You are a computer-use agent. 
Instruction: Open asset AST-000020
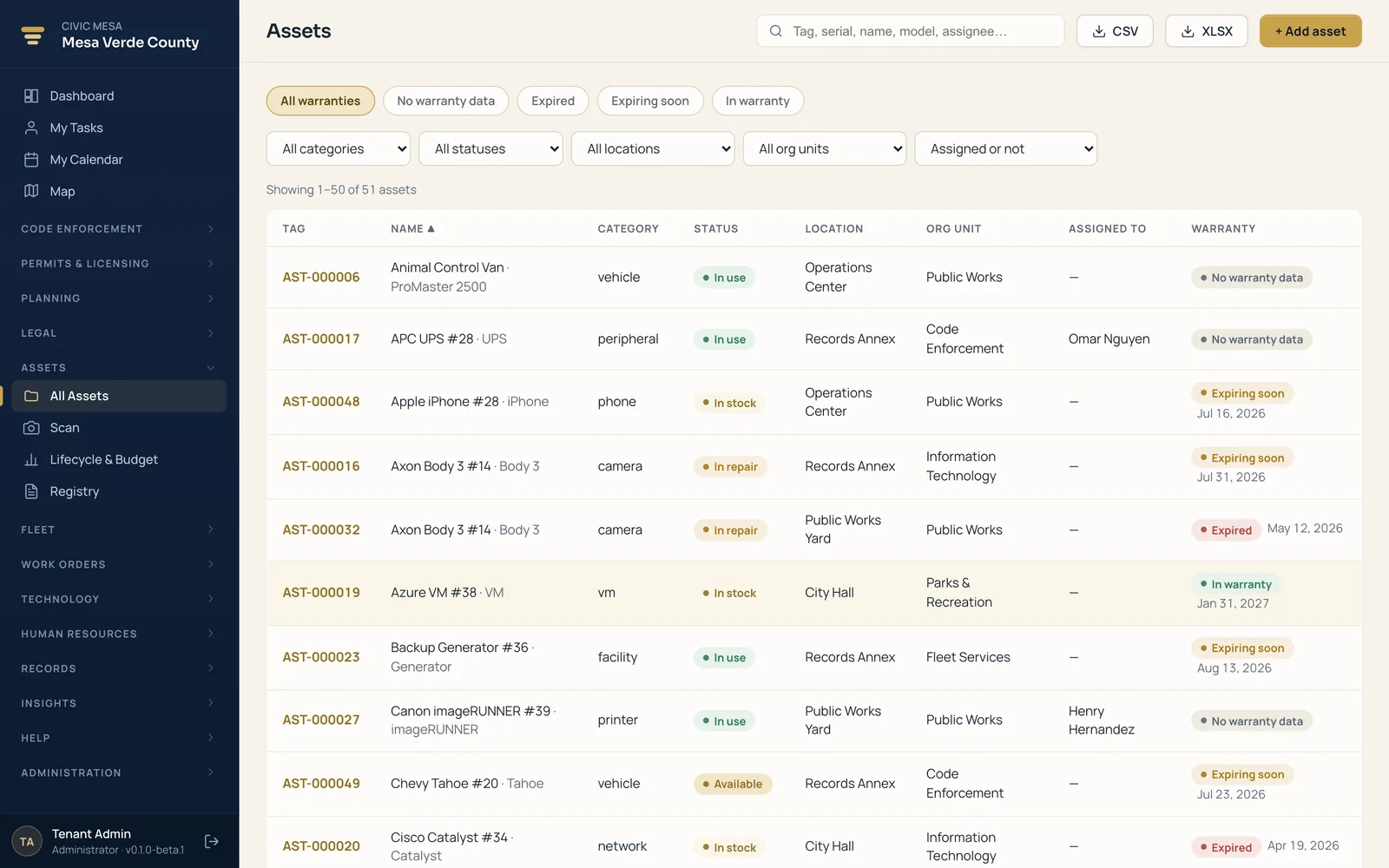point(321,846)
